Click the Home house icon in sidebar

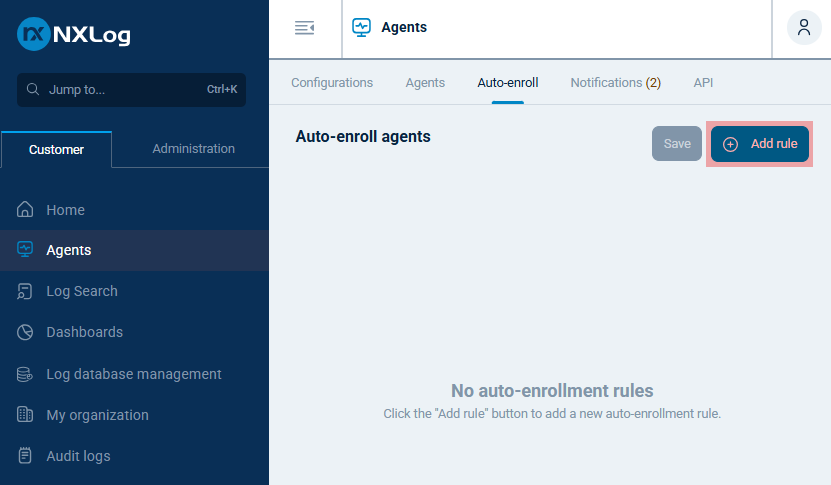click(26, 210)
